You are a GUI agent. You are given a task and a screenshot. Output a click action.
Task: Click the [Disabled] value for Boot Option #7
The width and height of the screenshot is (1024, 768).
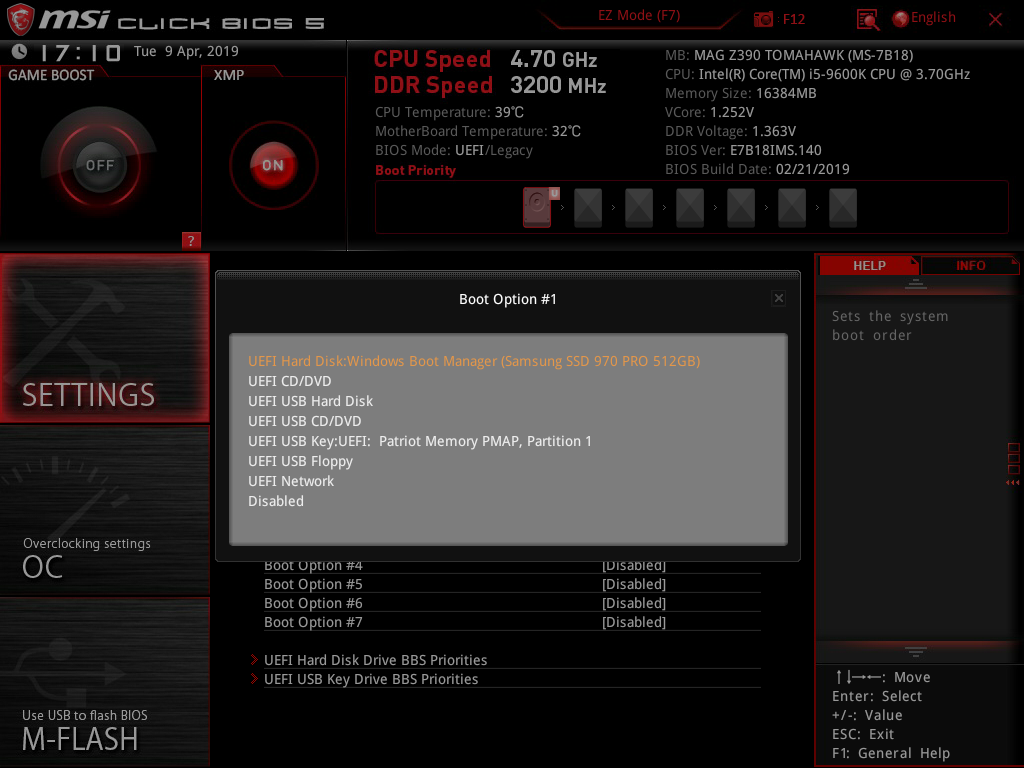(633, 622)
